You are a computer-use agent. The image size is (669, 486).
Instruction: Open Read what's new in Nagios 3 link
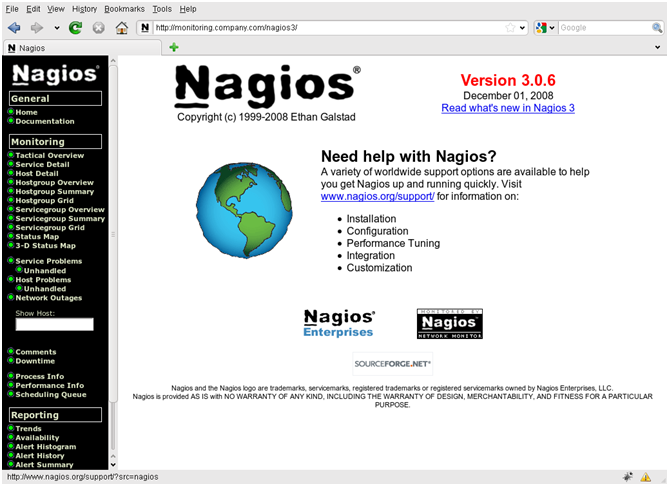coord(508,108)
